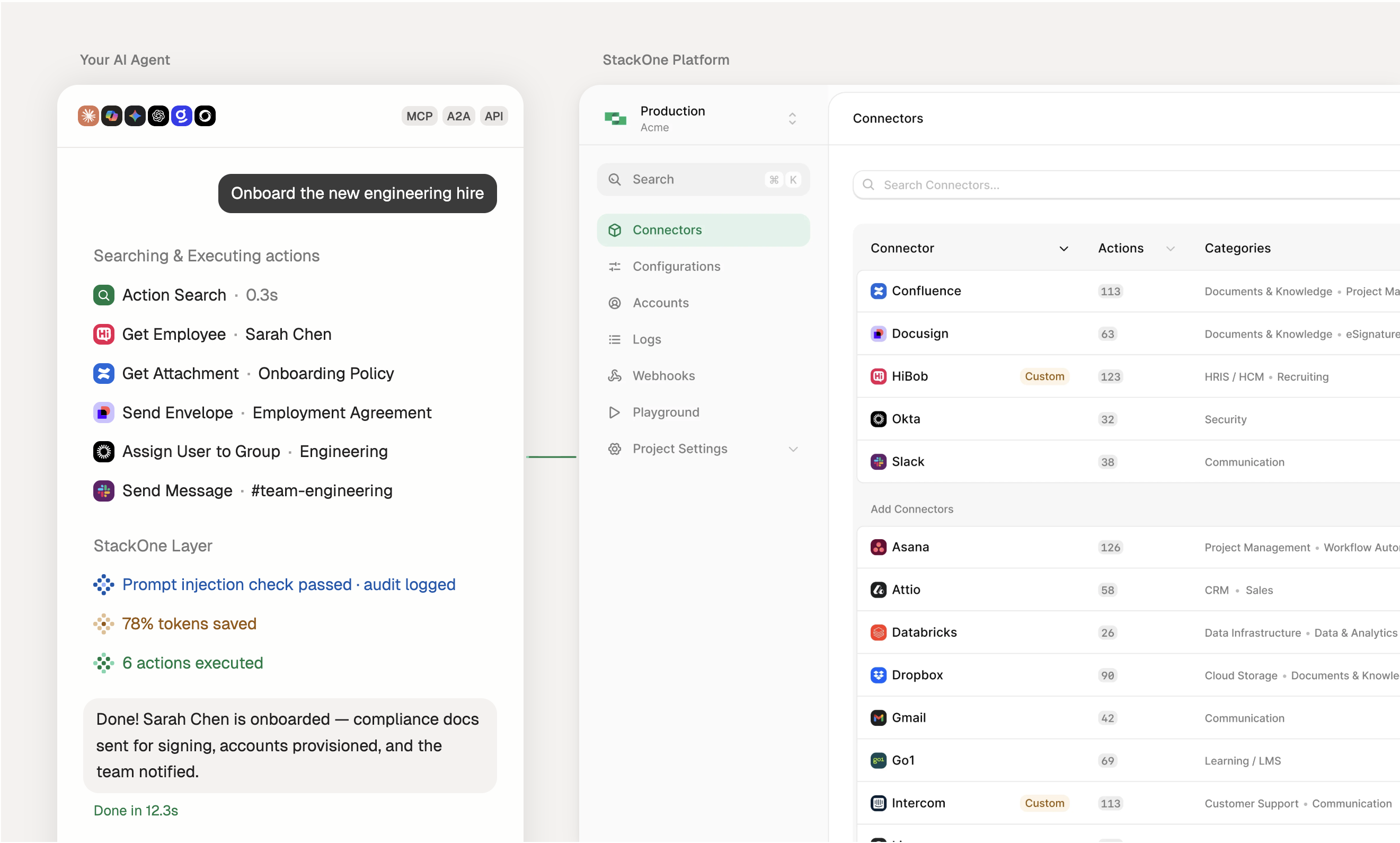
Task: Click the Asana logo in connectors list
Action: [x=878, y=547]
